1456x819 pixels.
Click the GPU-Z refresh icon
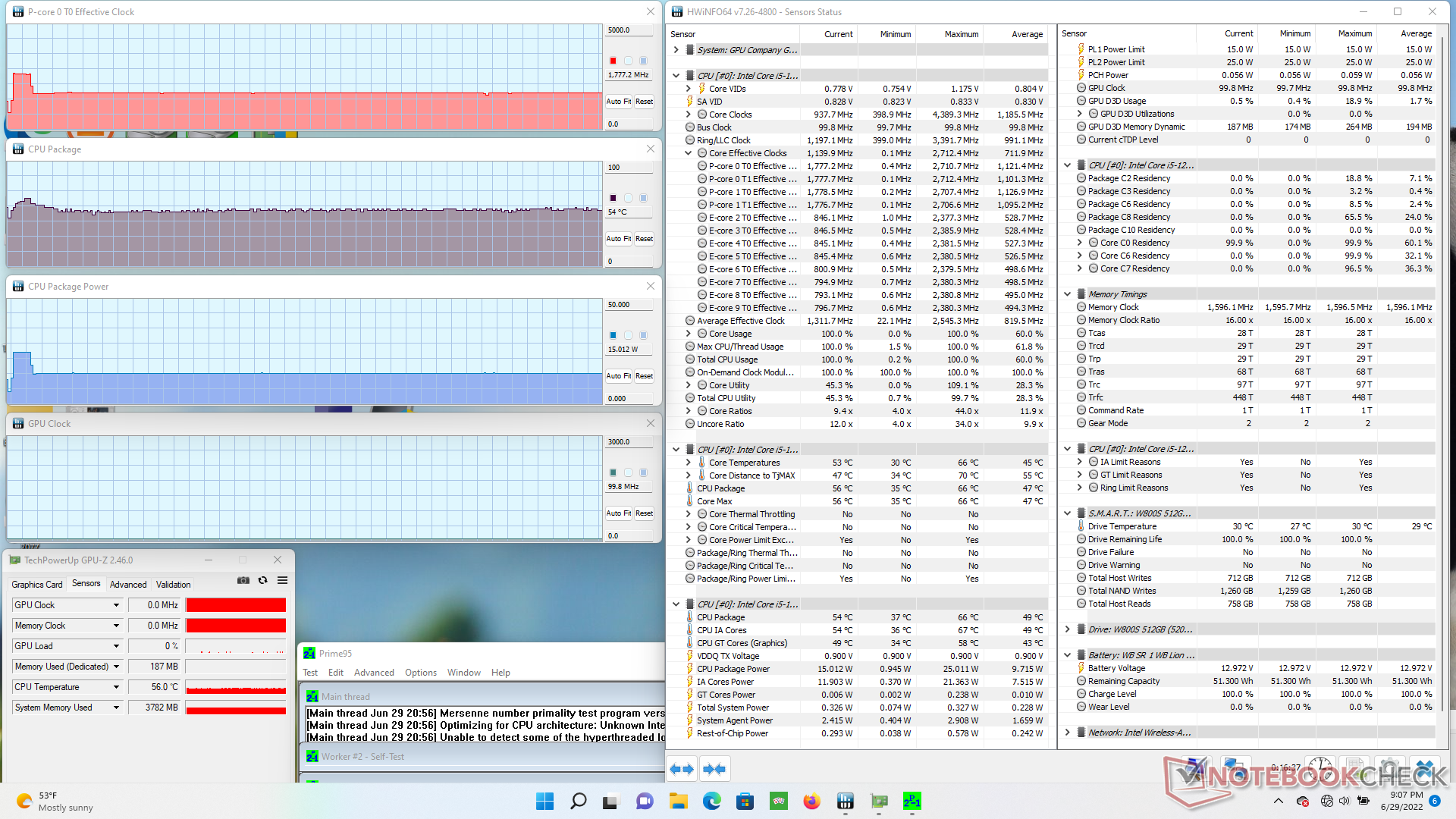(x=263, y=581)
